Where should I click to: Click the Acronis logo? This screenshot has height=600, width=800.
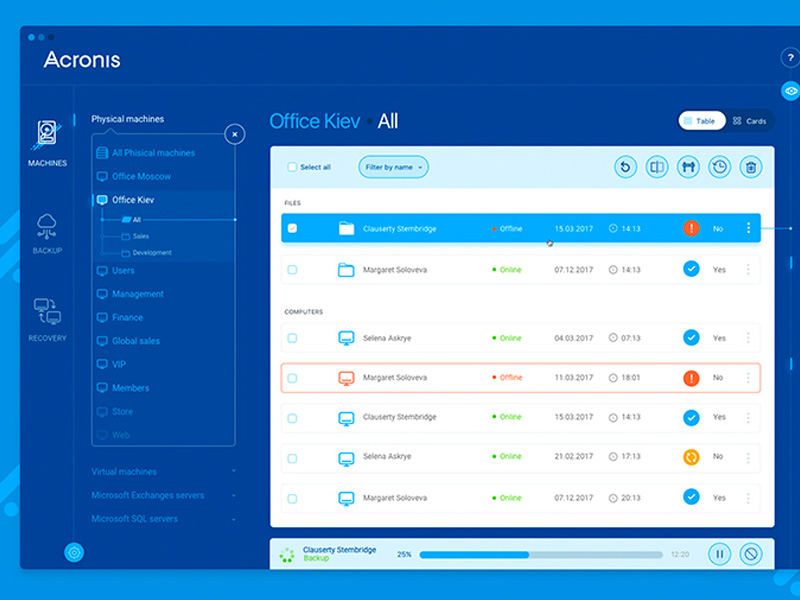(82, 60)
